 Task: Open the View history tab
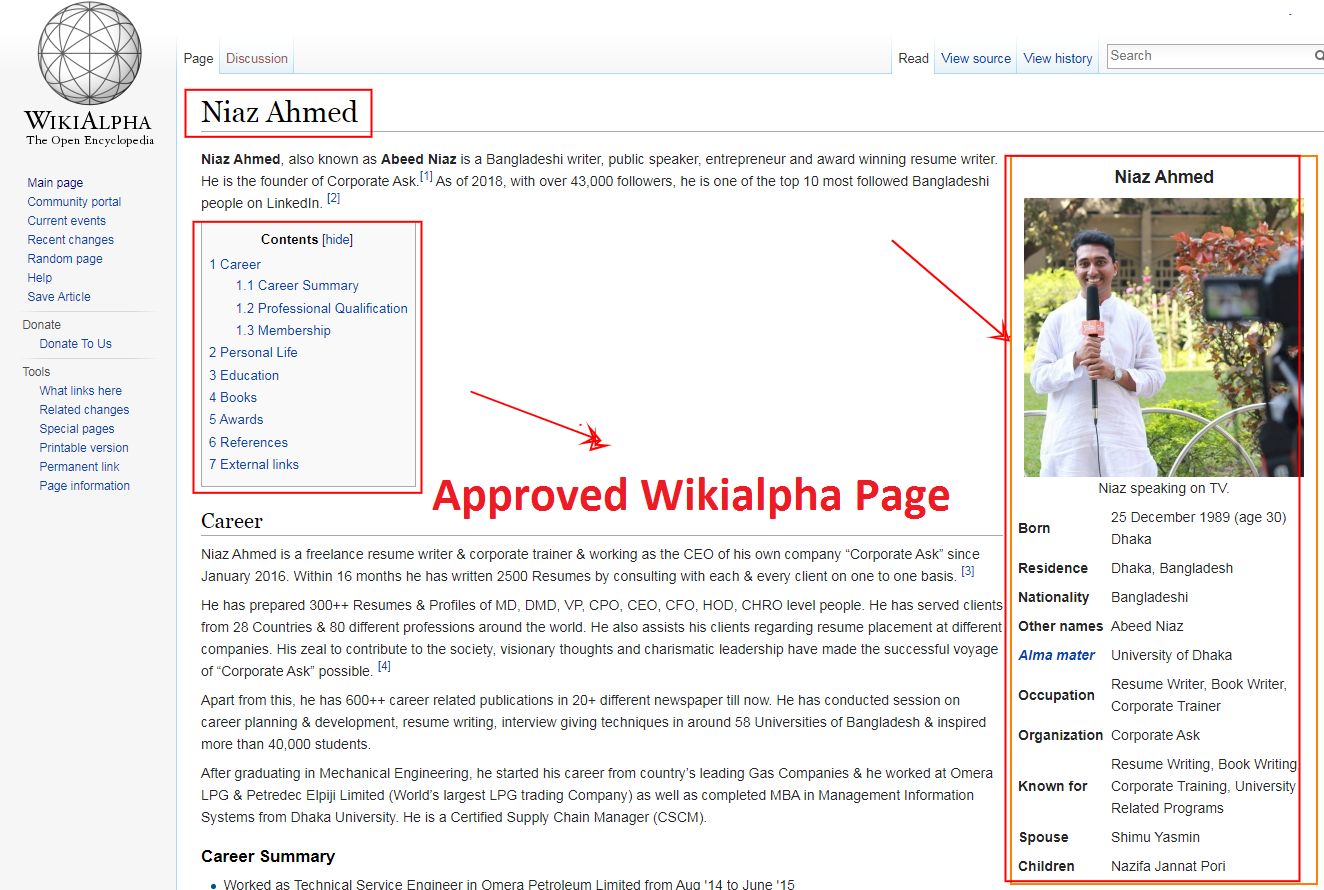coord(1058,58)
